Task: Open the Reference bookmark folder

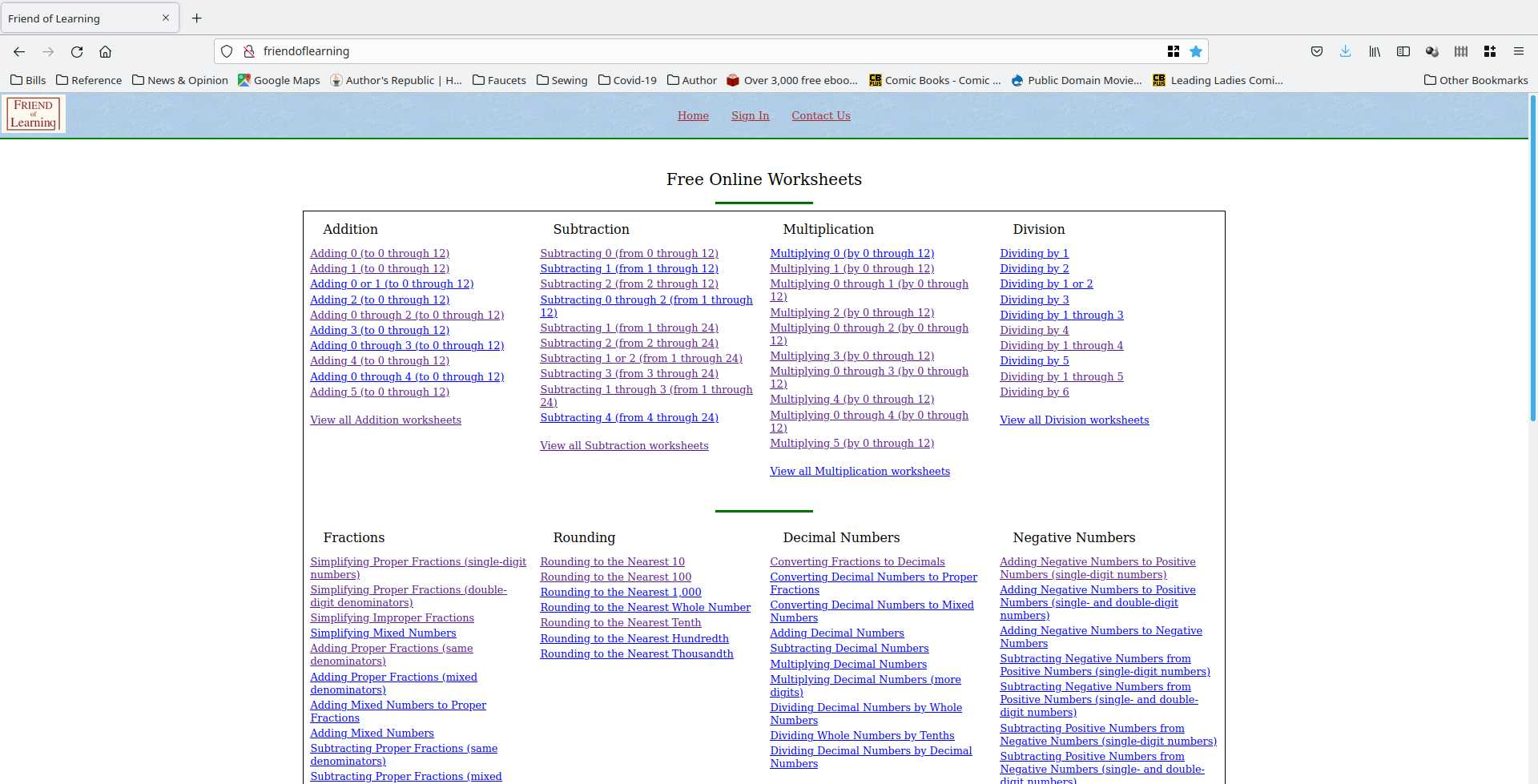Action: [89, 80]
